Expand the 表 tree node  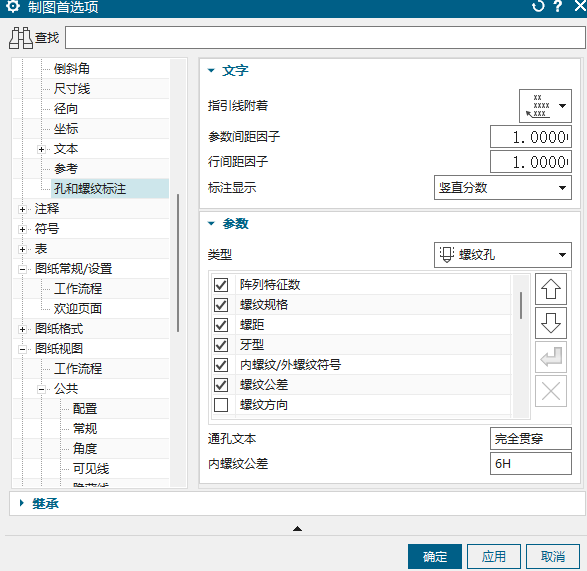tap(22, 249)
